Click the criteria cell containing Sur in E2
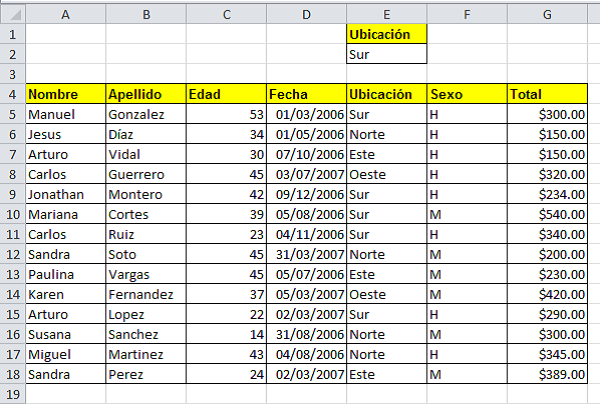 point(387,54)
